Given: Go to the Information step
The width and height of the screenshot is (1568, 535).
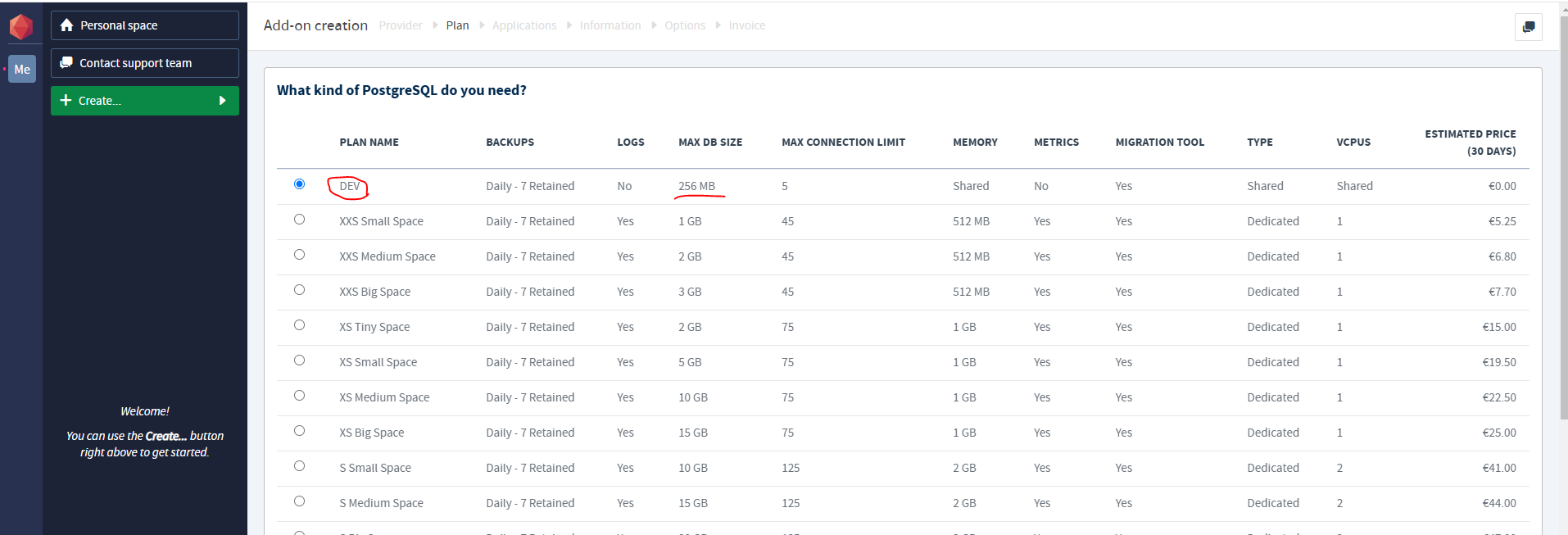Looking at the screenshot, I should tap(610, 25).
